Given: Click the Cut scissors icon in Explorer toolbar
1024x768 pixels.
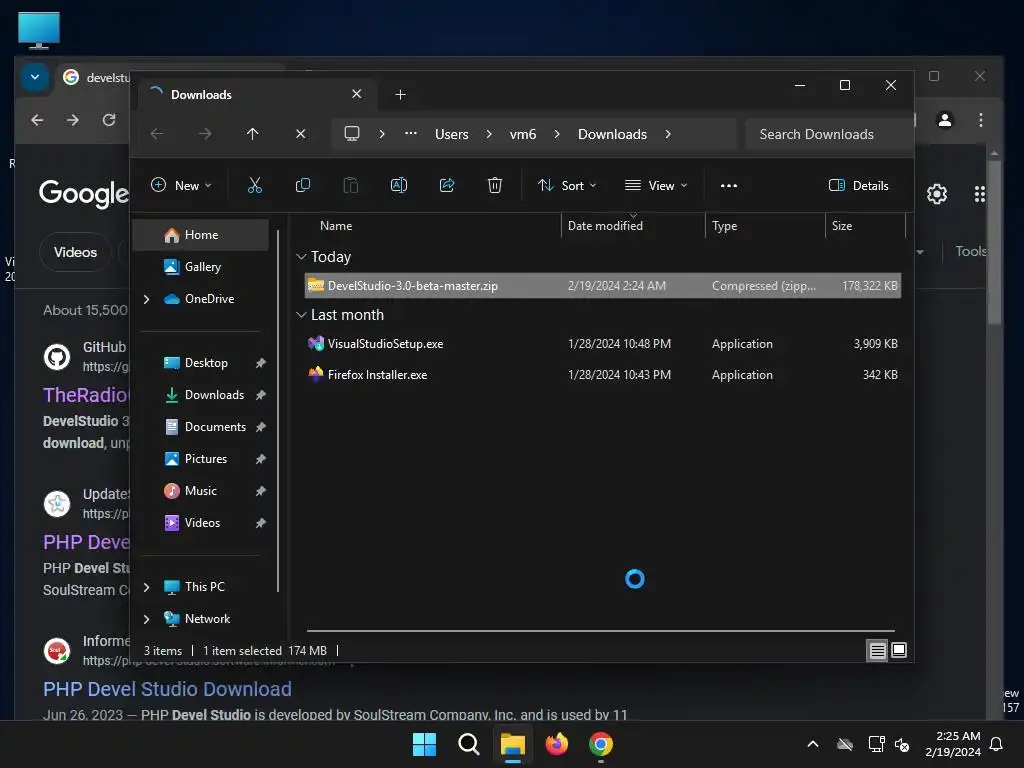Looking at the screenshot, I should [x=255, y=185].
